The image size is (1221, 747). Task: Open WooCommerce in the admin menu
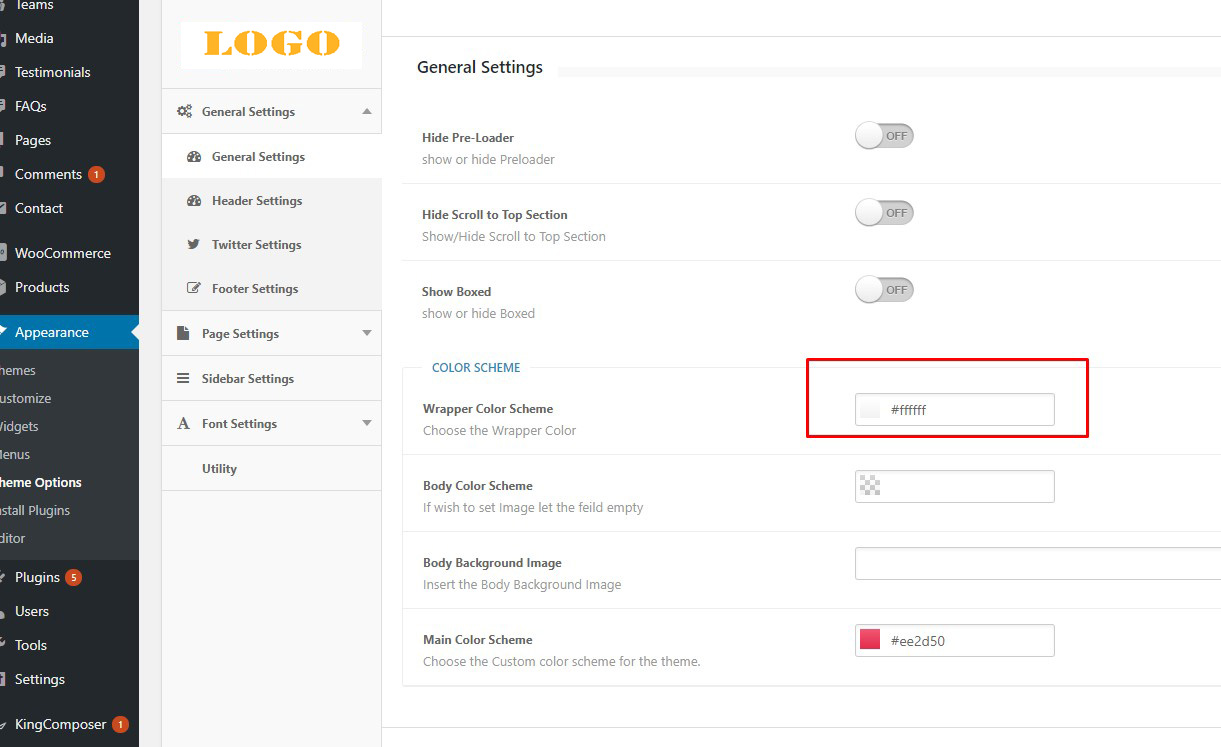click(x=62, y=253)
